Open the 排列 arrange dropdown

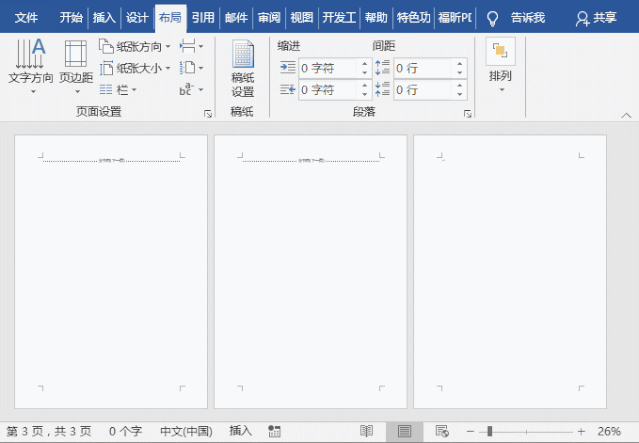tap(500, 66)
